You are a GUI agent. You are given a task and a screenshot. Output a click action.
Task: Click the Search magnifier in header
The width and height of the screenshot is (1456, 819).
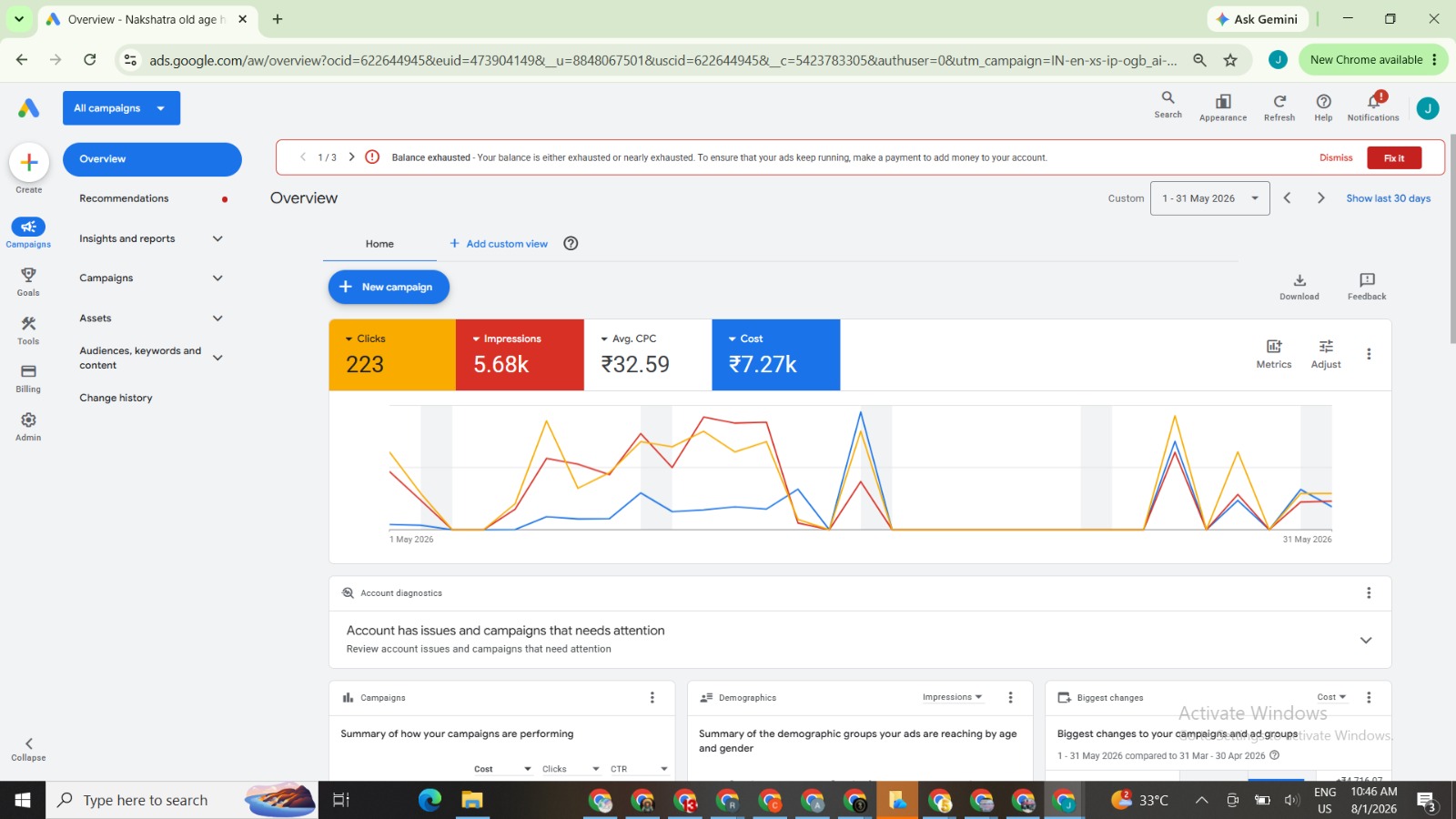click(x=1168, y=98)
